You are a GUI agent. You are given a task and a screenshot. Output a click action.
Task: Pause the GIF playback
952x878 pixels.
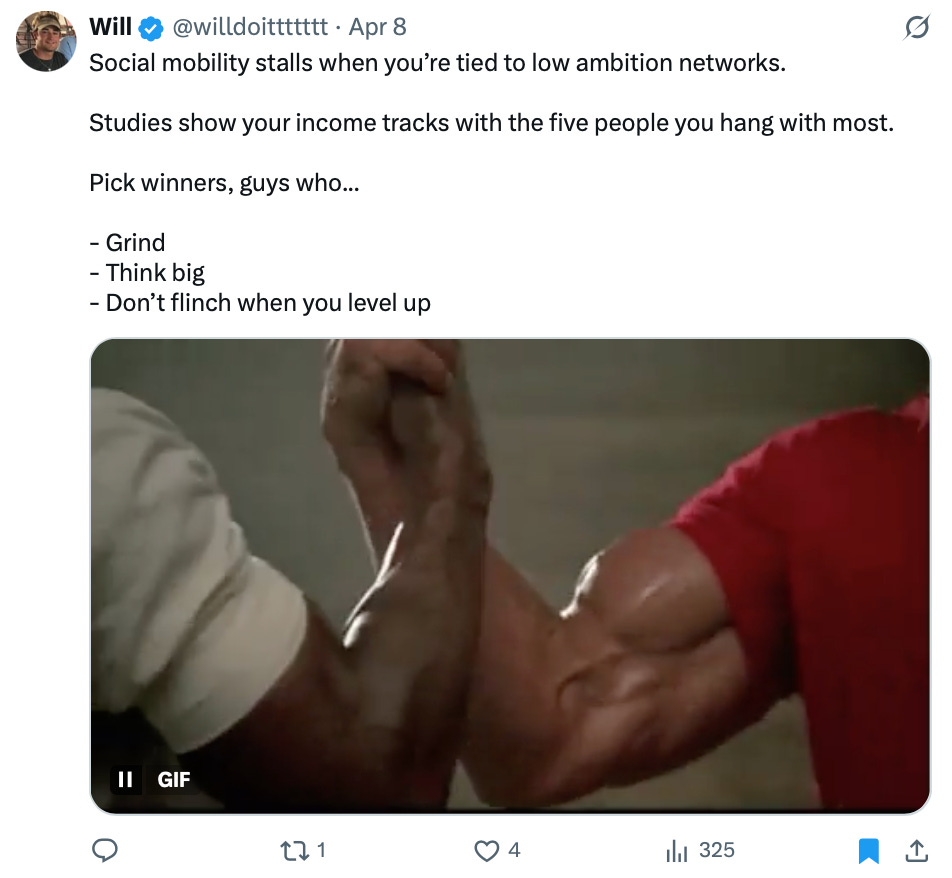125,779
